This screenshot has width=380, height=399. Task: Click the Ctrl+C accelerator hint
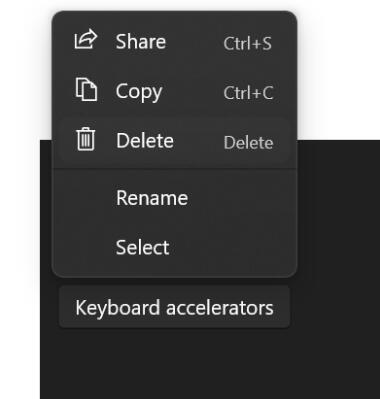coord(248,93)
